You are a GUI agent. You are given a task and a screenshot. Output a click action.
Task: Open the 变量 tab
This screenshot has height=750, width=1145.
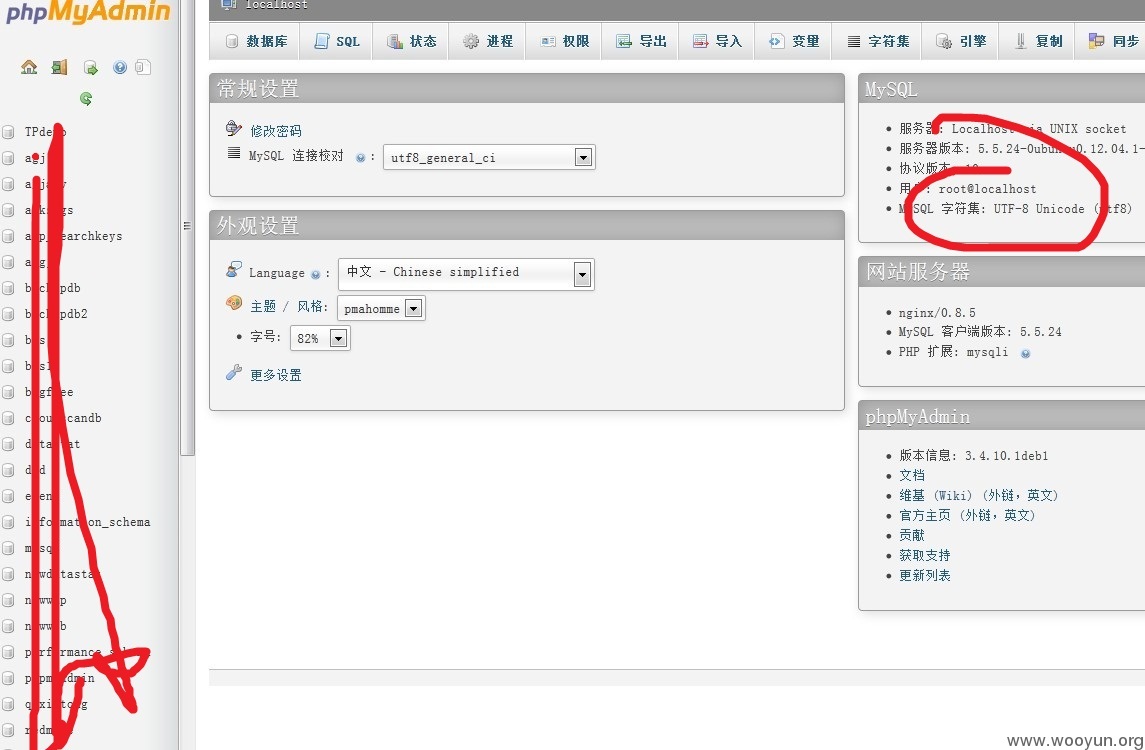[794, 42]
